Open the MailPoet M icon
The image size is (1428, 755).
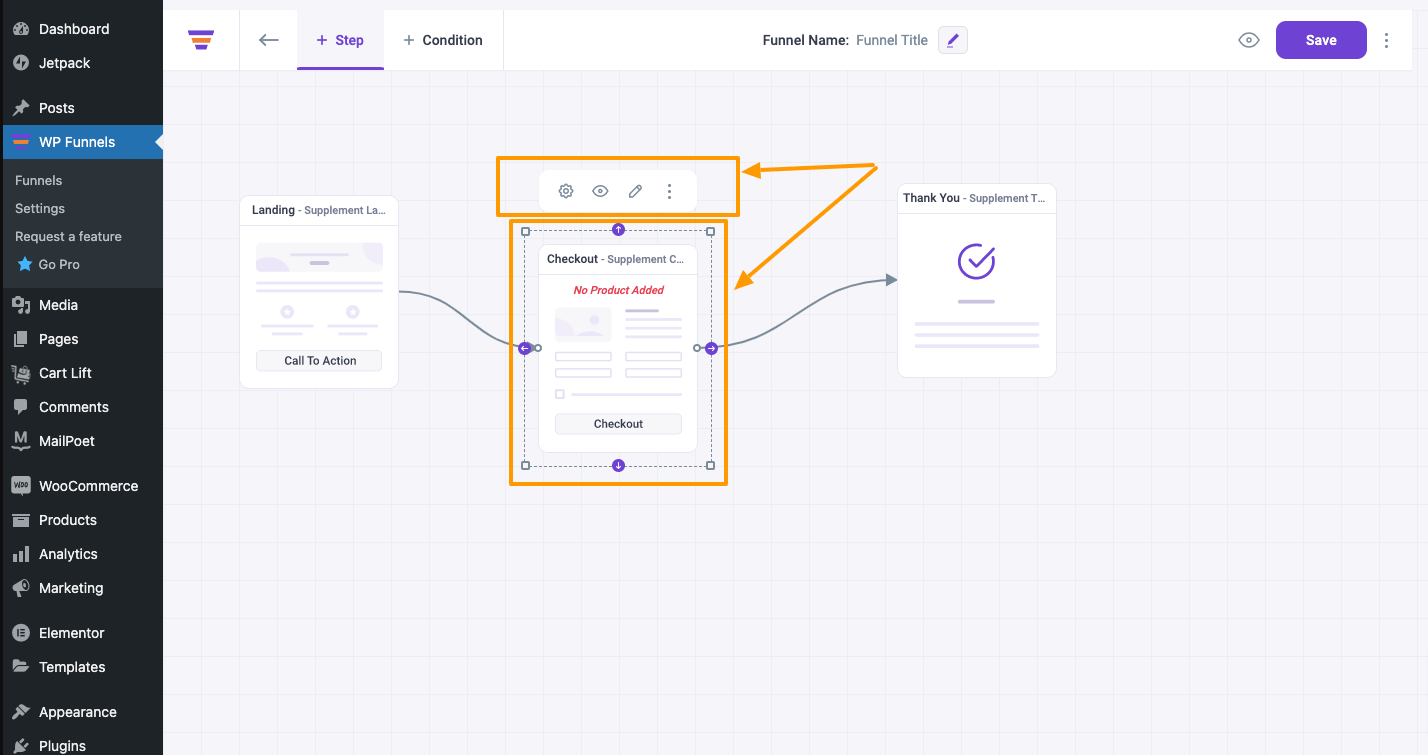pos(21,441)
